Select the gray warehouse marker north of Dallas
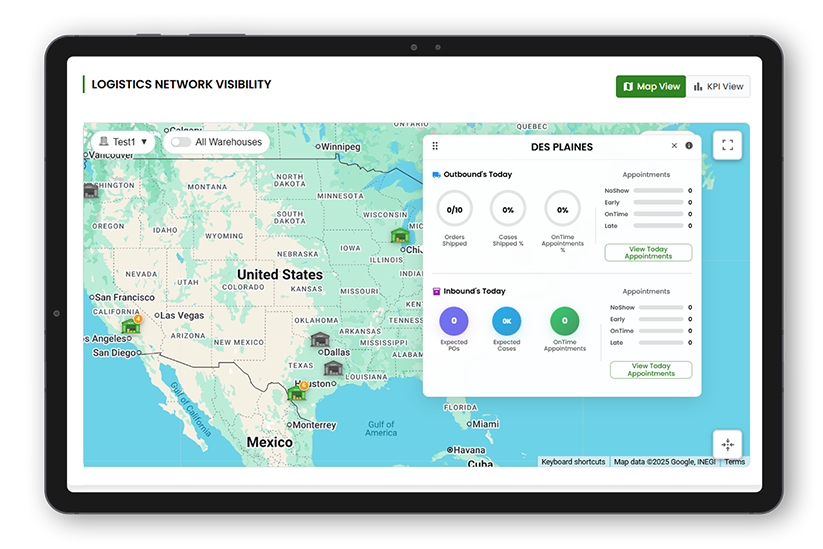The width and height of the screenshot is (823, 549). pos(320,340)
